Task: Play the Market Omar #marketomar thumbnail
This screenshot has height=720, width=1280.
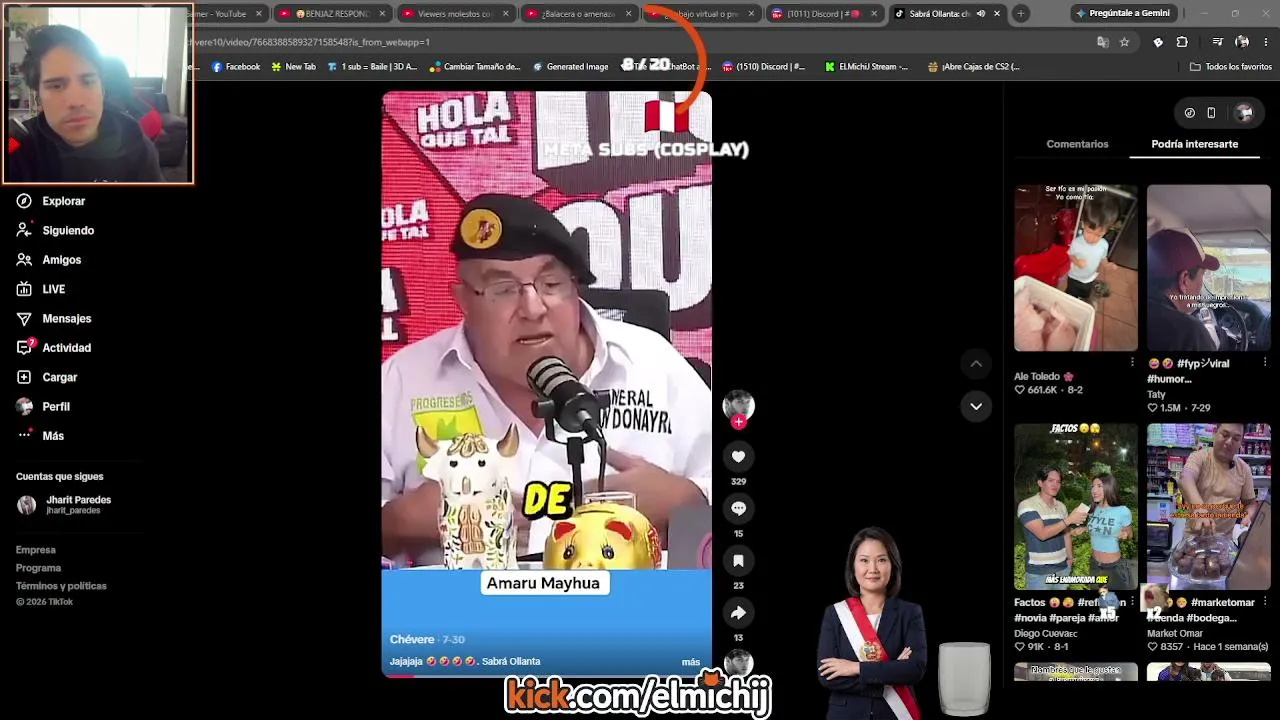Action: coord(1209,507)
